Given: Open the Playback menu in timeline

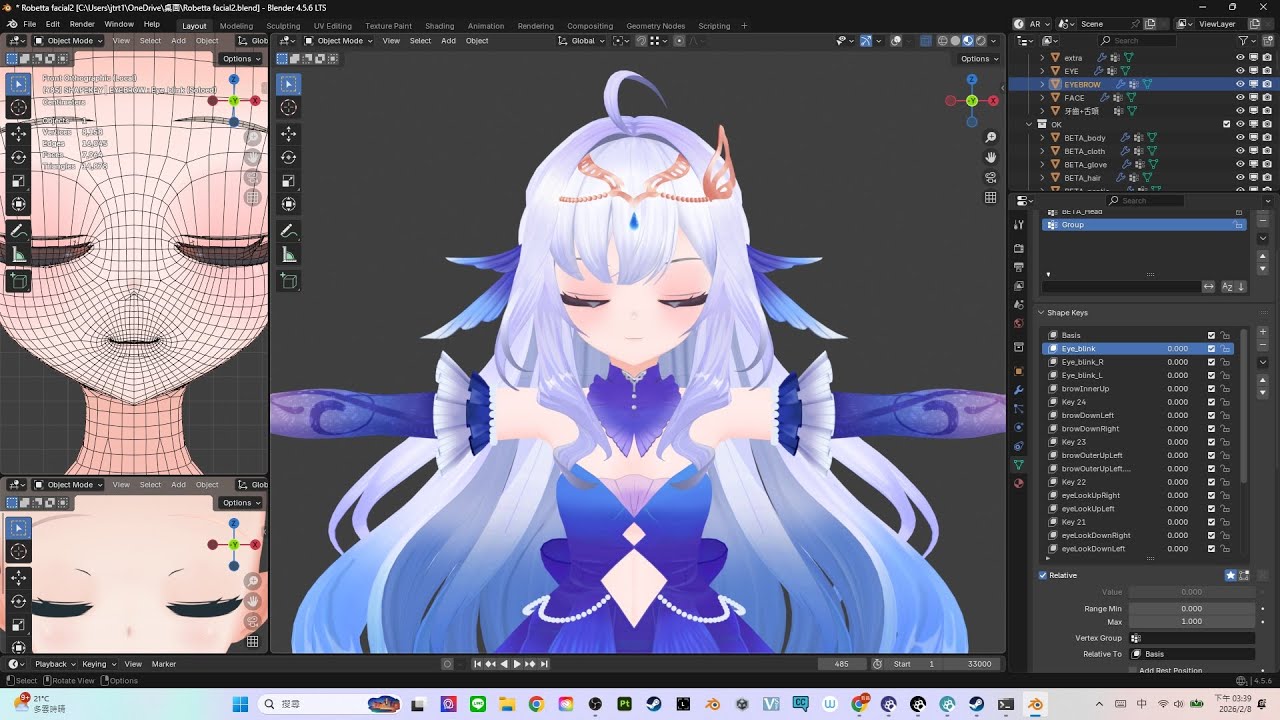Looking at the screenshot, I should 54,664.
